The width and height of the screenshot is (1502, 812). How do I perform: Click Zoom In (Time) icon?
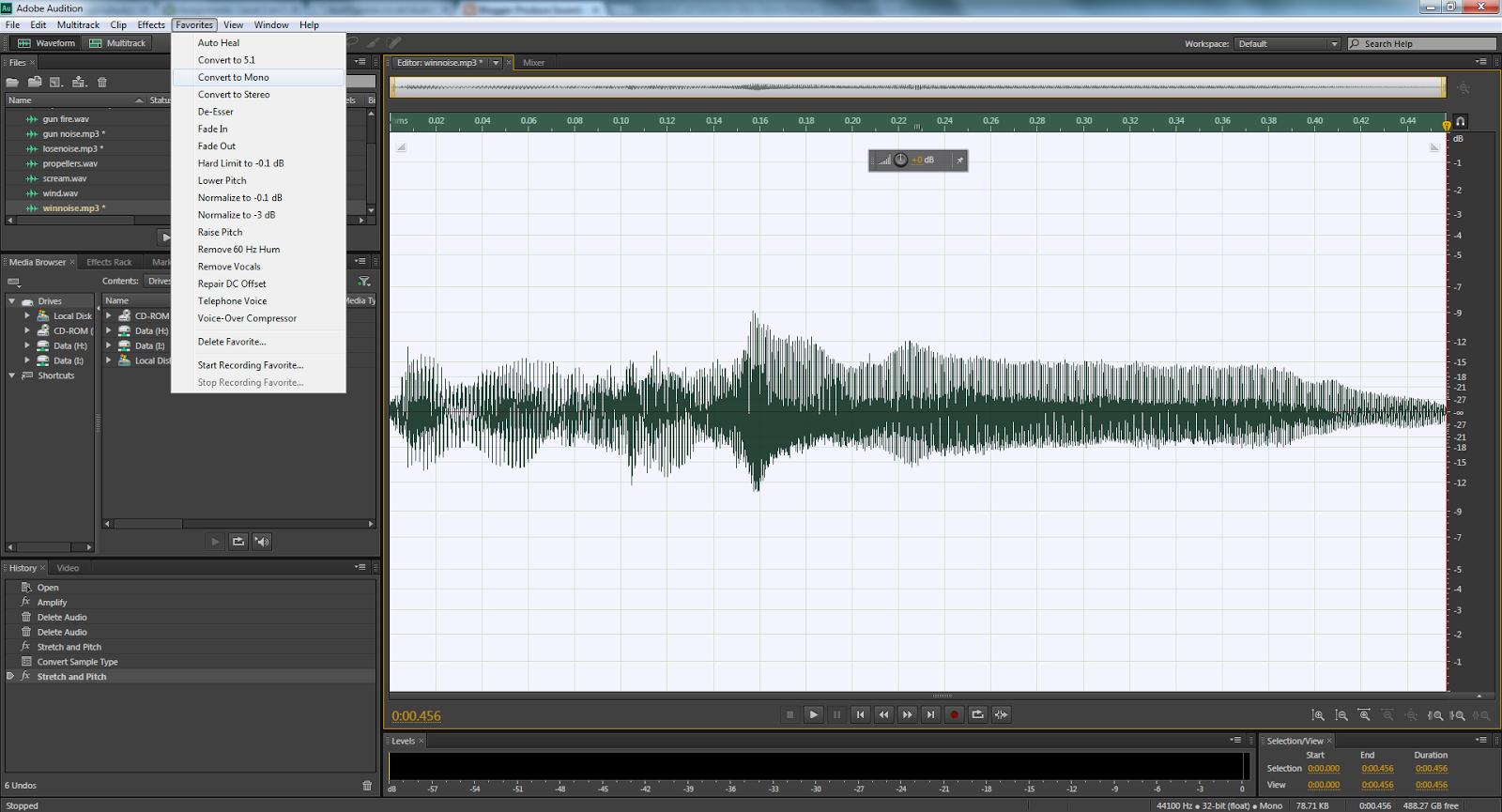[x=1365, y=715]
